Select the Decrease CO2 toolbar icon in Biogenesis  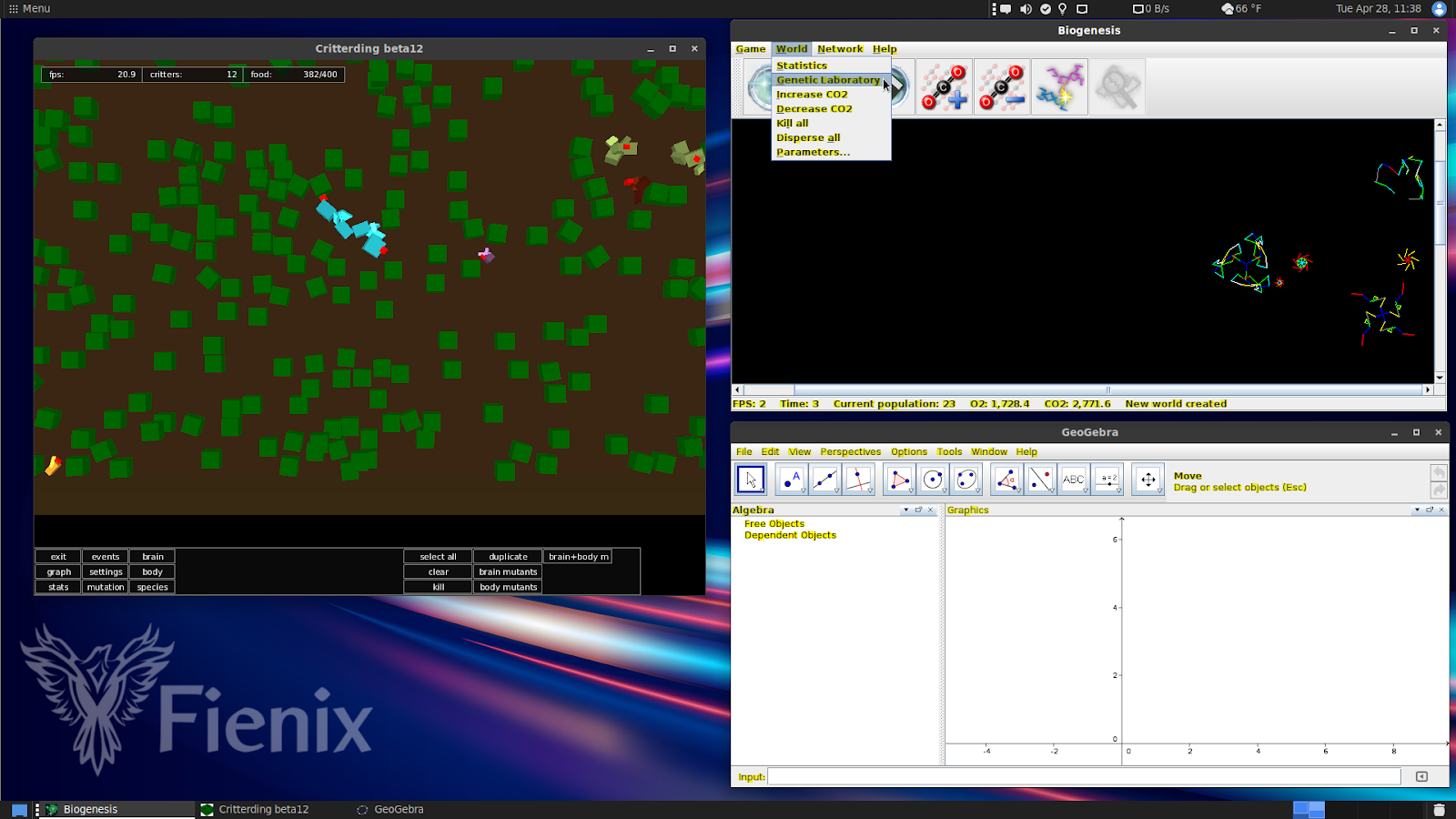point(1002,86)
